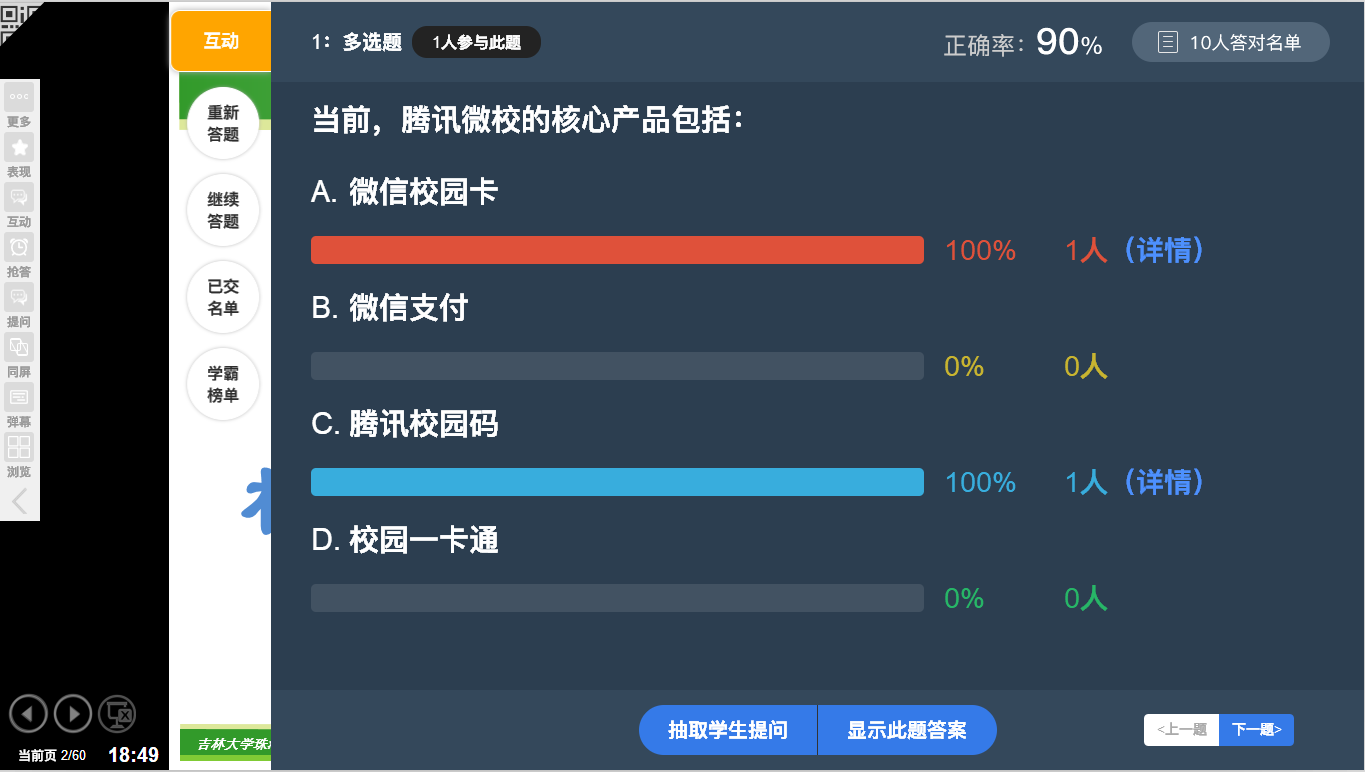Select the 同屏 screen share icon
Viewport: 1365px width, 772px height.
pos(19,347)
